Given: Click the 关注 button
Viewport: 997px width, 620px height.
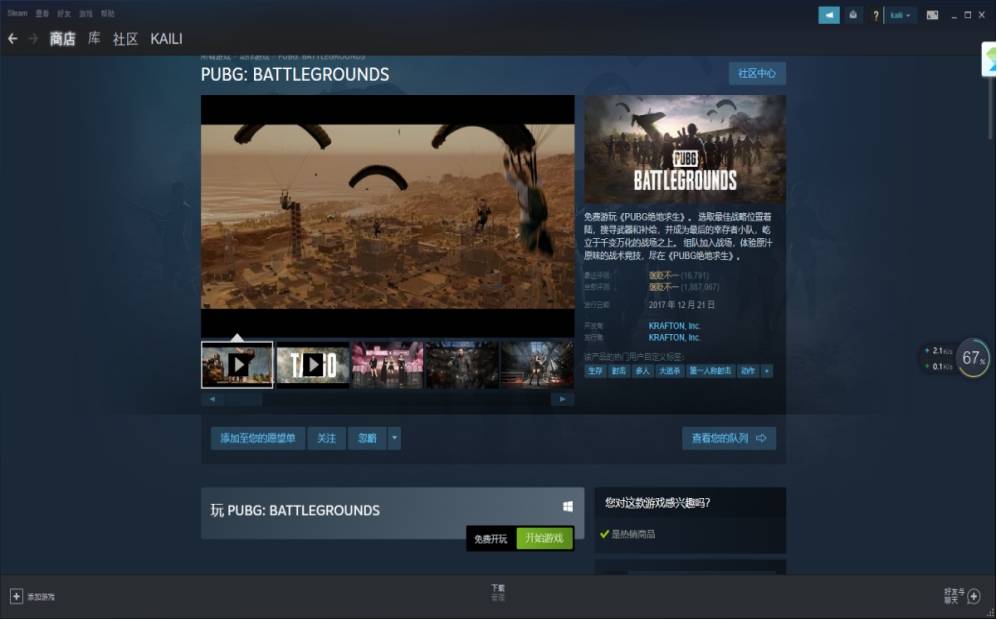Looking at the screenshot, I should click(x=326, y=438).
